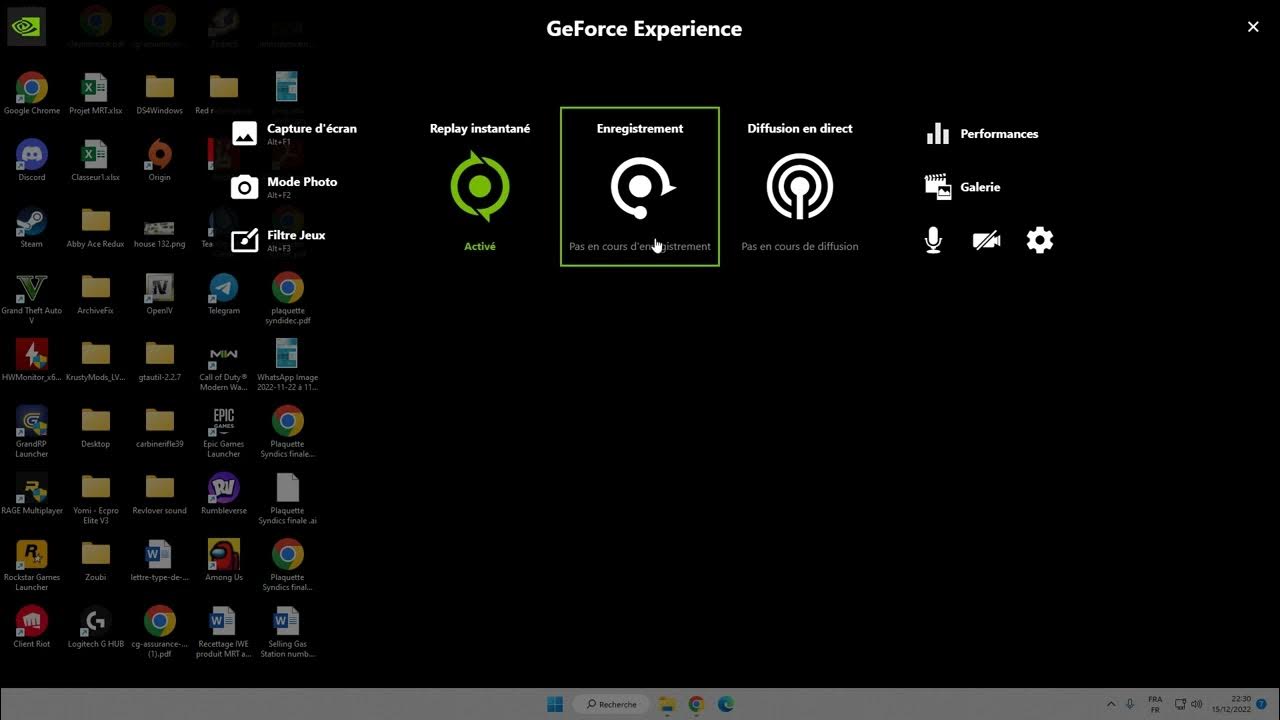Select DS4Windows folder
The height and width of the screenshot is (720, 1280).
160,94
